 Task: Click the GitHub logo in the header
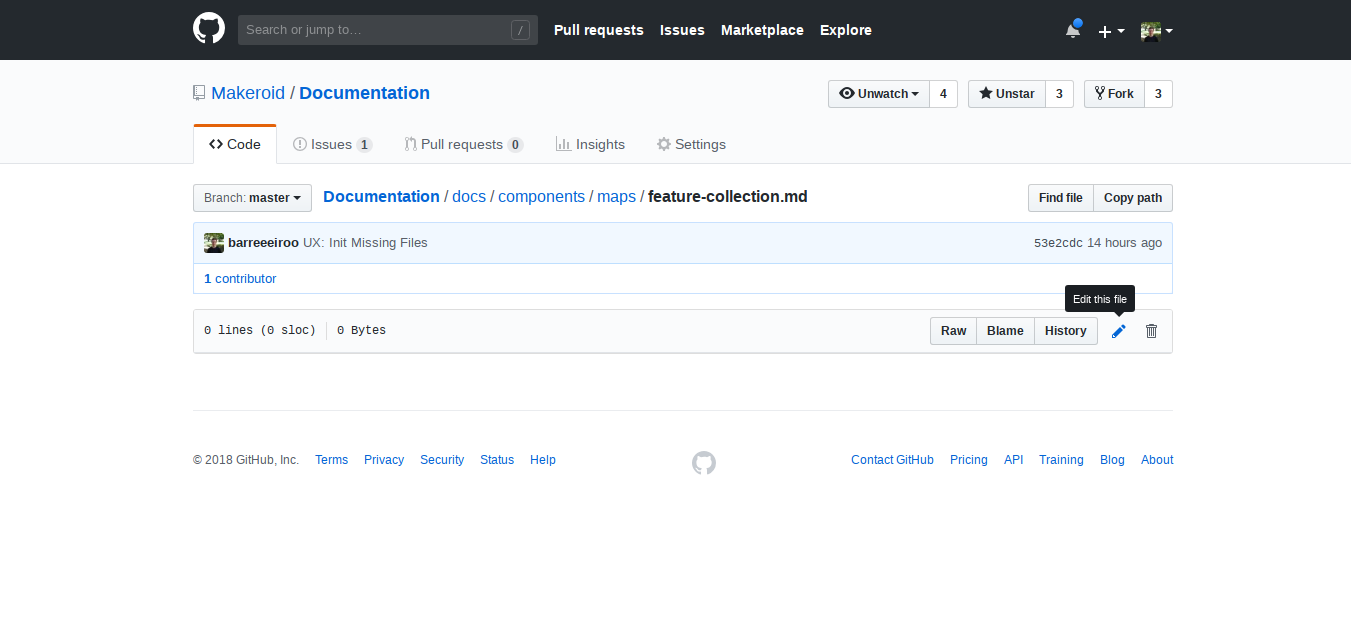tap(208, 28)
